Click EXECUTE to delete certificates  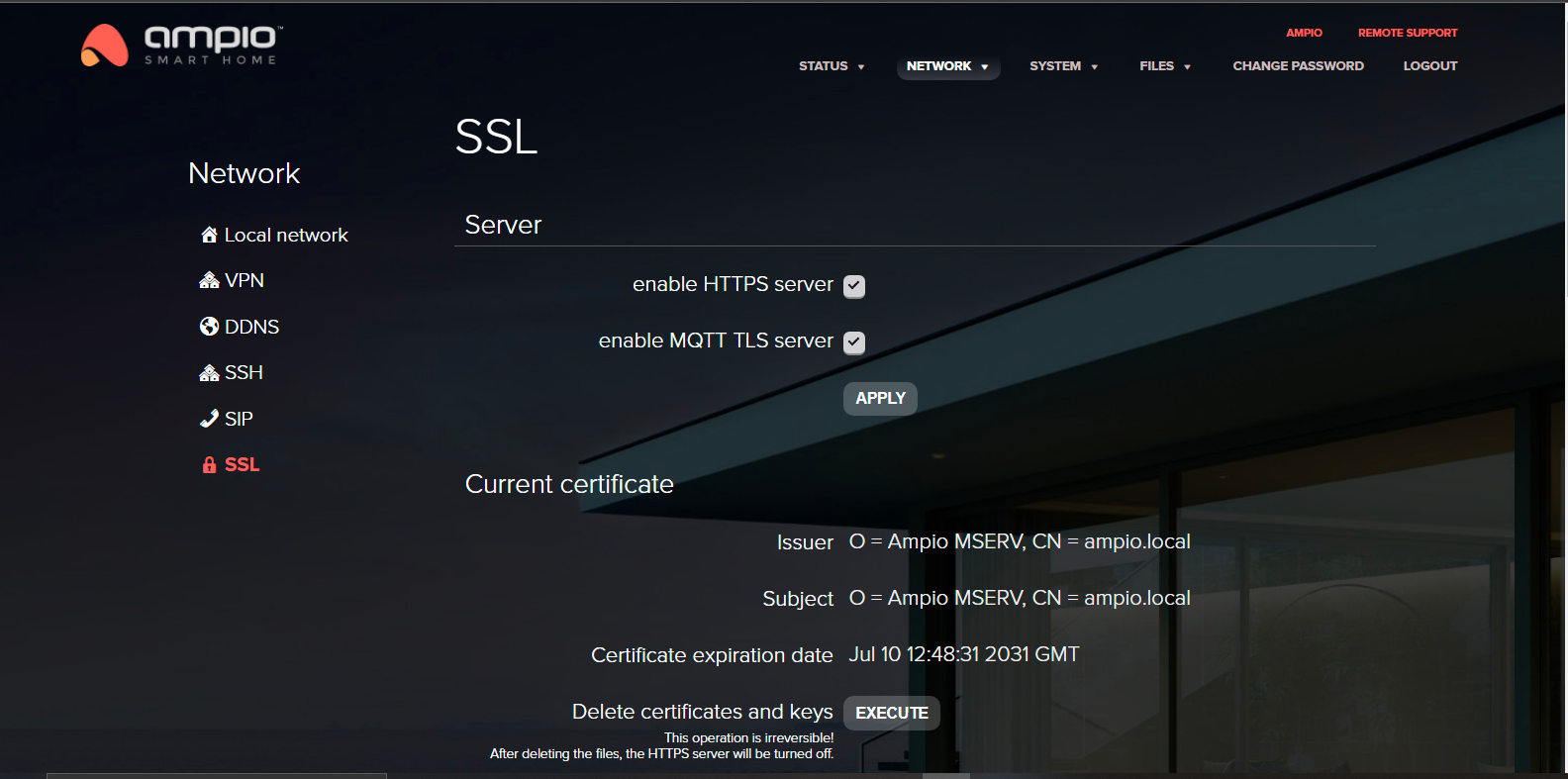click(x=891, y=713)
